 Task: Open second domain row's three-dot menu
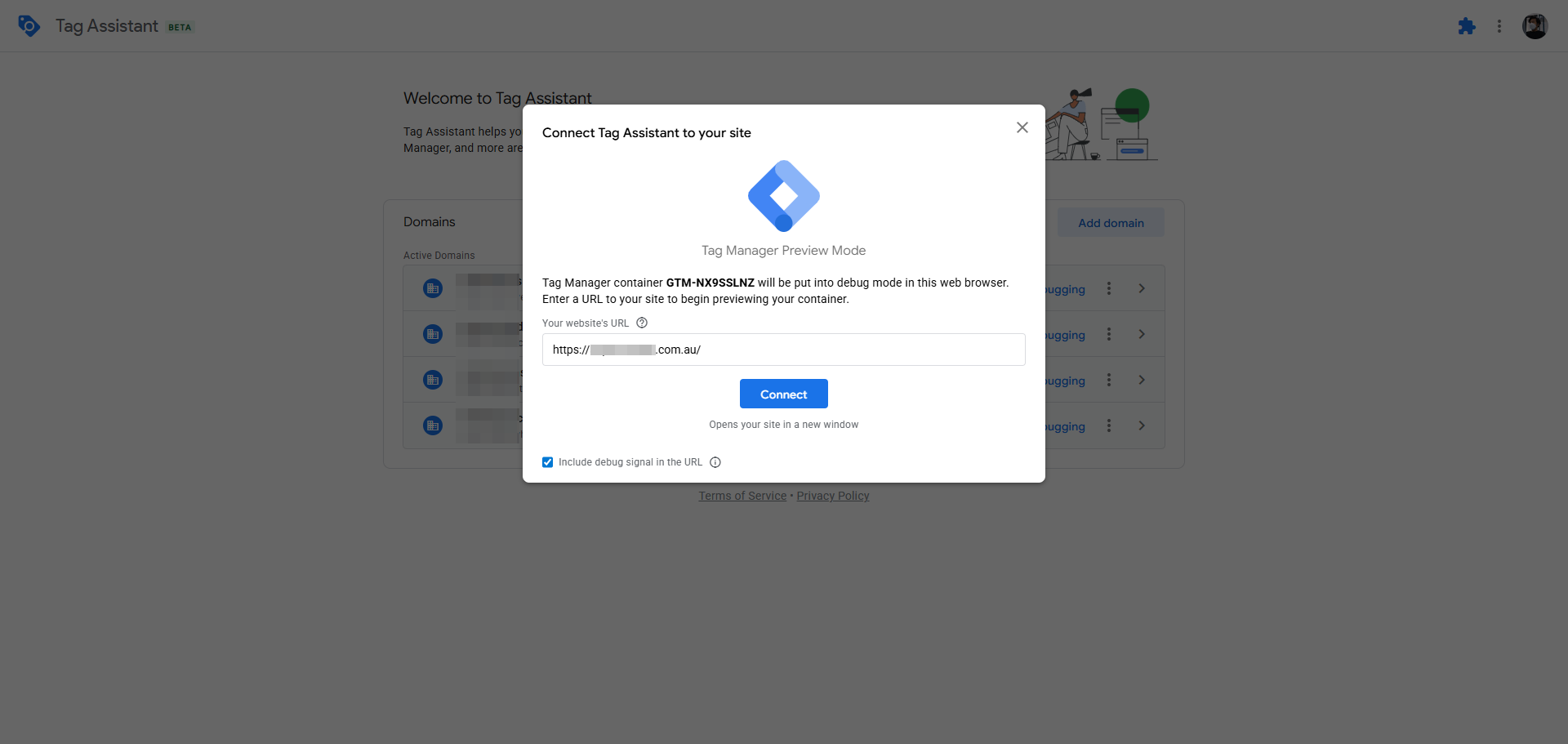tap(1109, 334)
